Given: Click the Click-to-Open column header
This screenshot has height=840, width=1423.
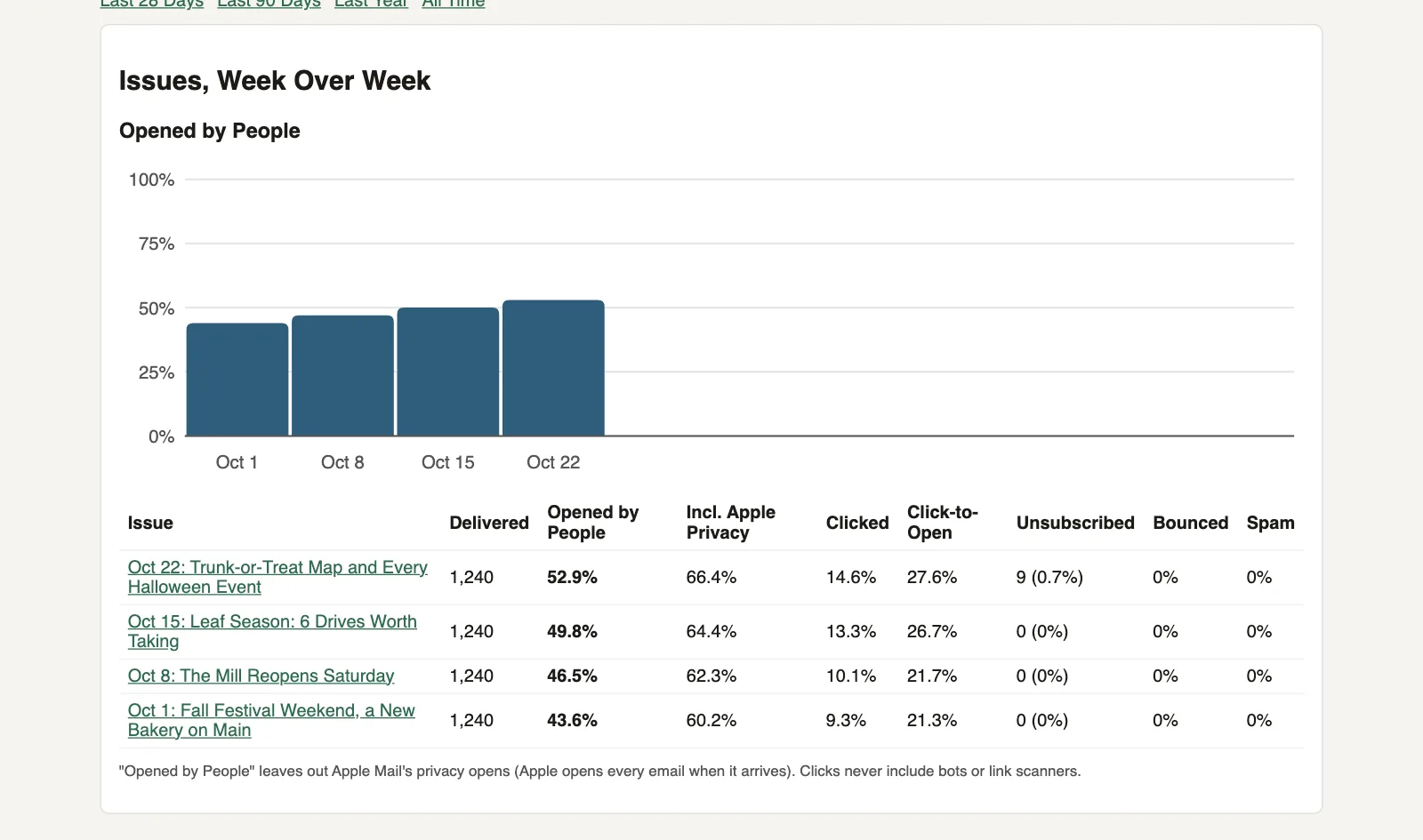Looking at the screenshot, I should pos(943,523).
